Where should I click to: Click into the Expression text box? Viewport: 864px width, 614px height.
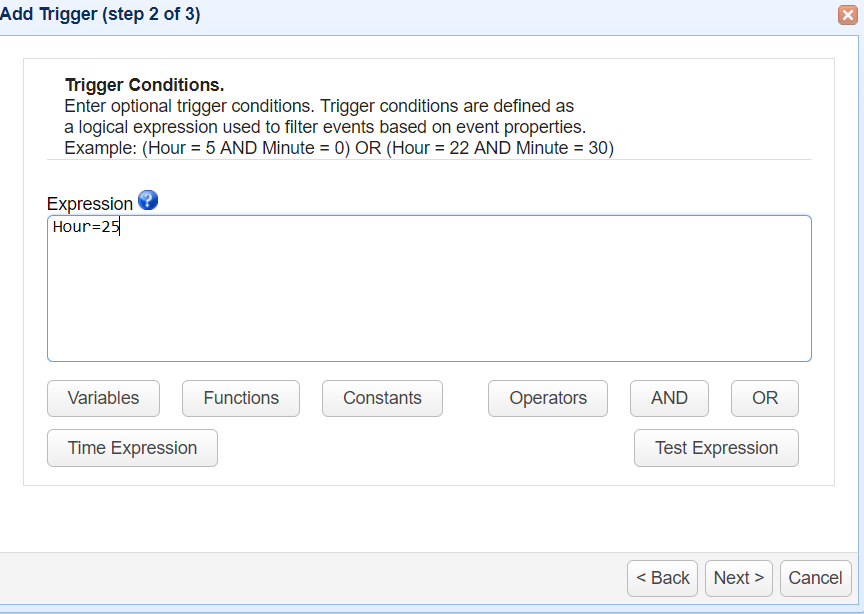pyautogui.click(x=428, y=288)
